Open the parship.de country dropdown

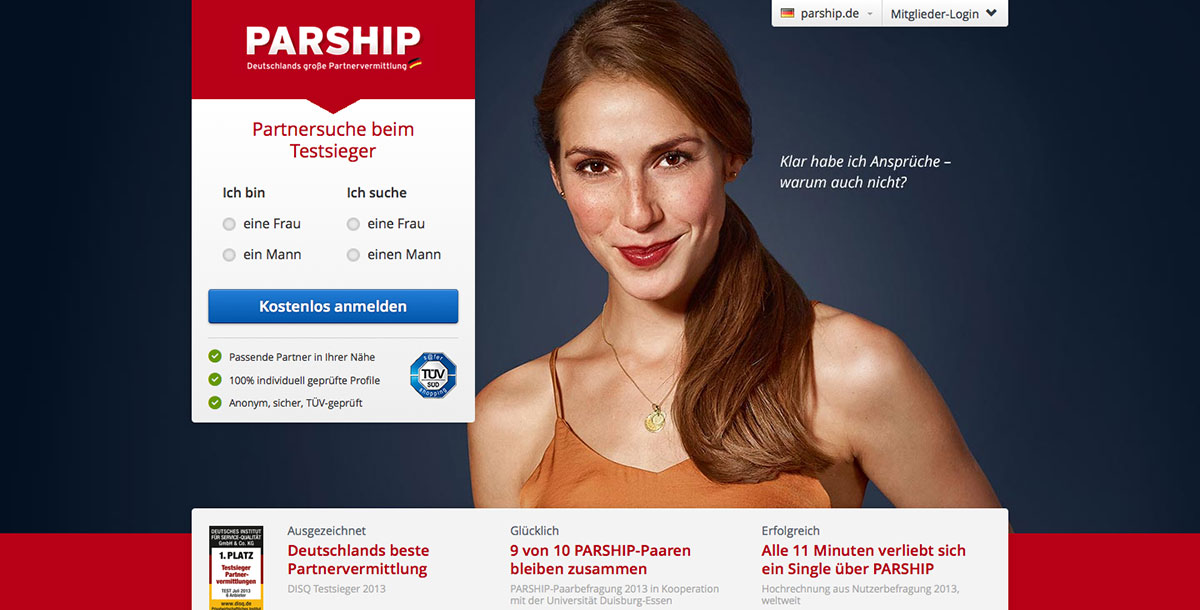click(827, 14)
